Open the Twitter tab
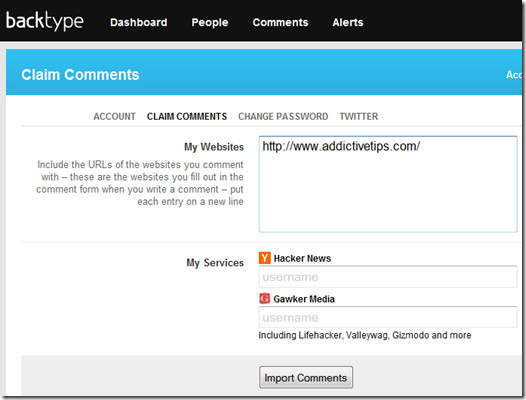The image size is (526, 400). click(359, 116)
